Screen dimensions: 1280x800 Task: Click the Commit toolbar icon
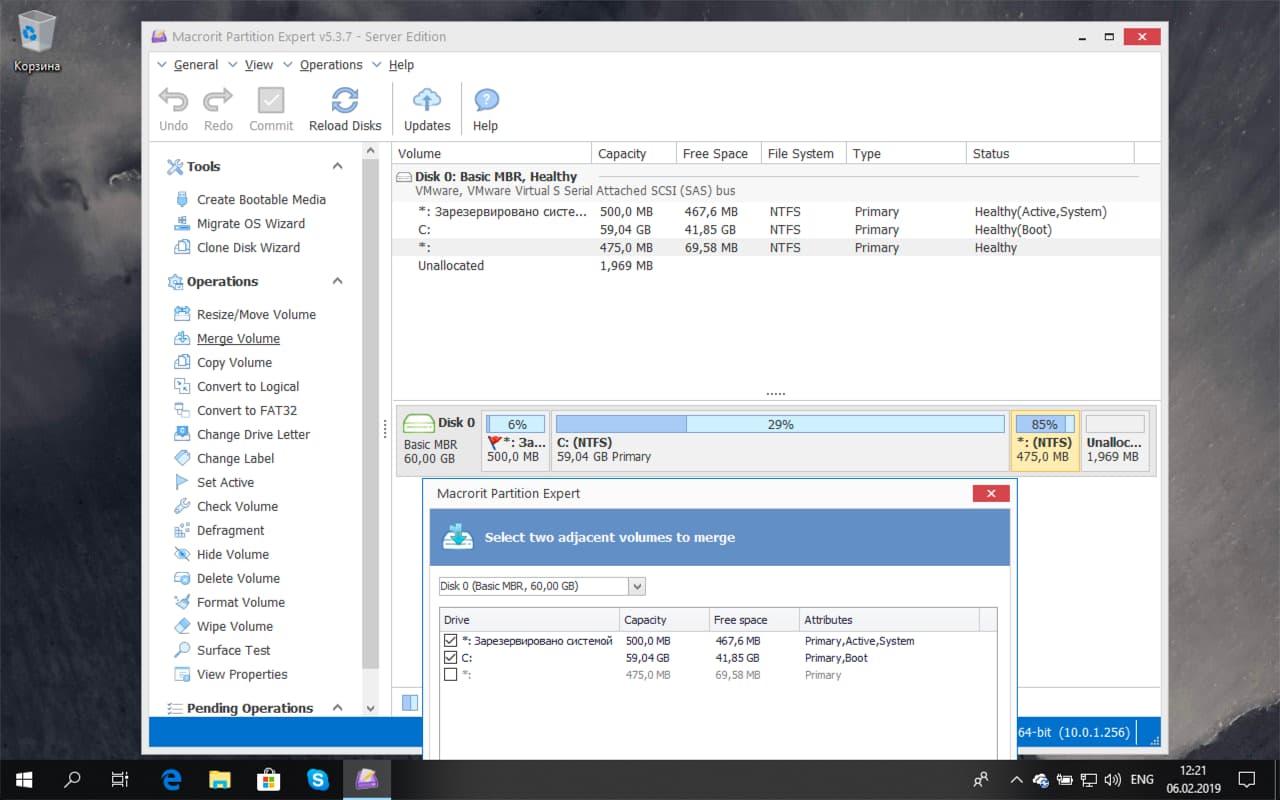pos(271,109)
